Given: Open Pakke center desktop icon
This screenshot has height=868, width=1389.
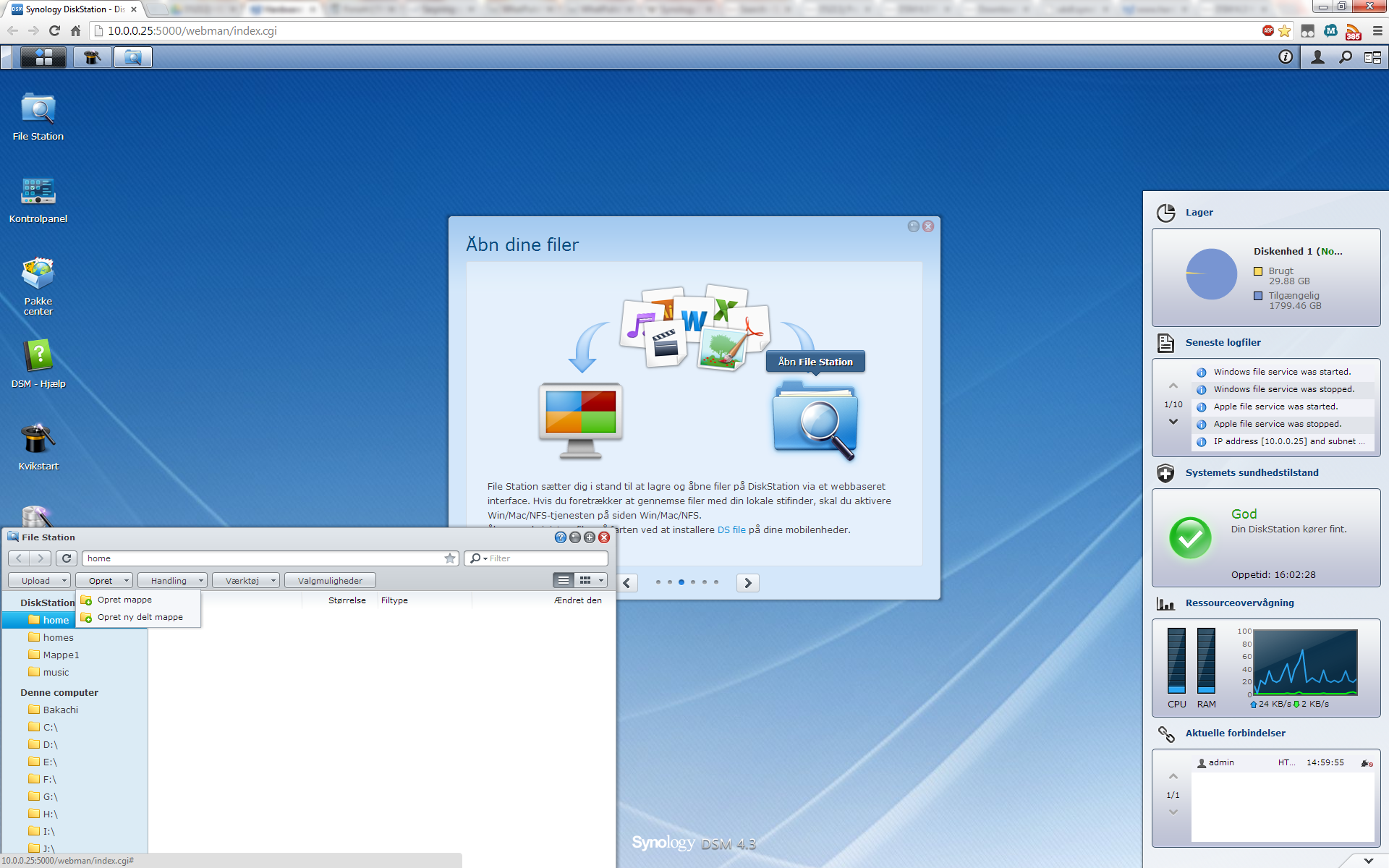Looking at the screenshot, I should 38,286.
